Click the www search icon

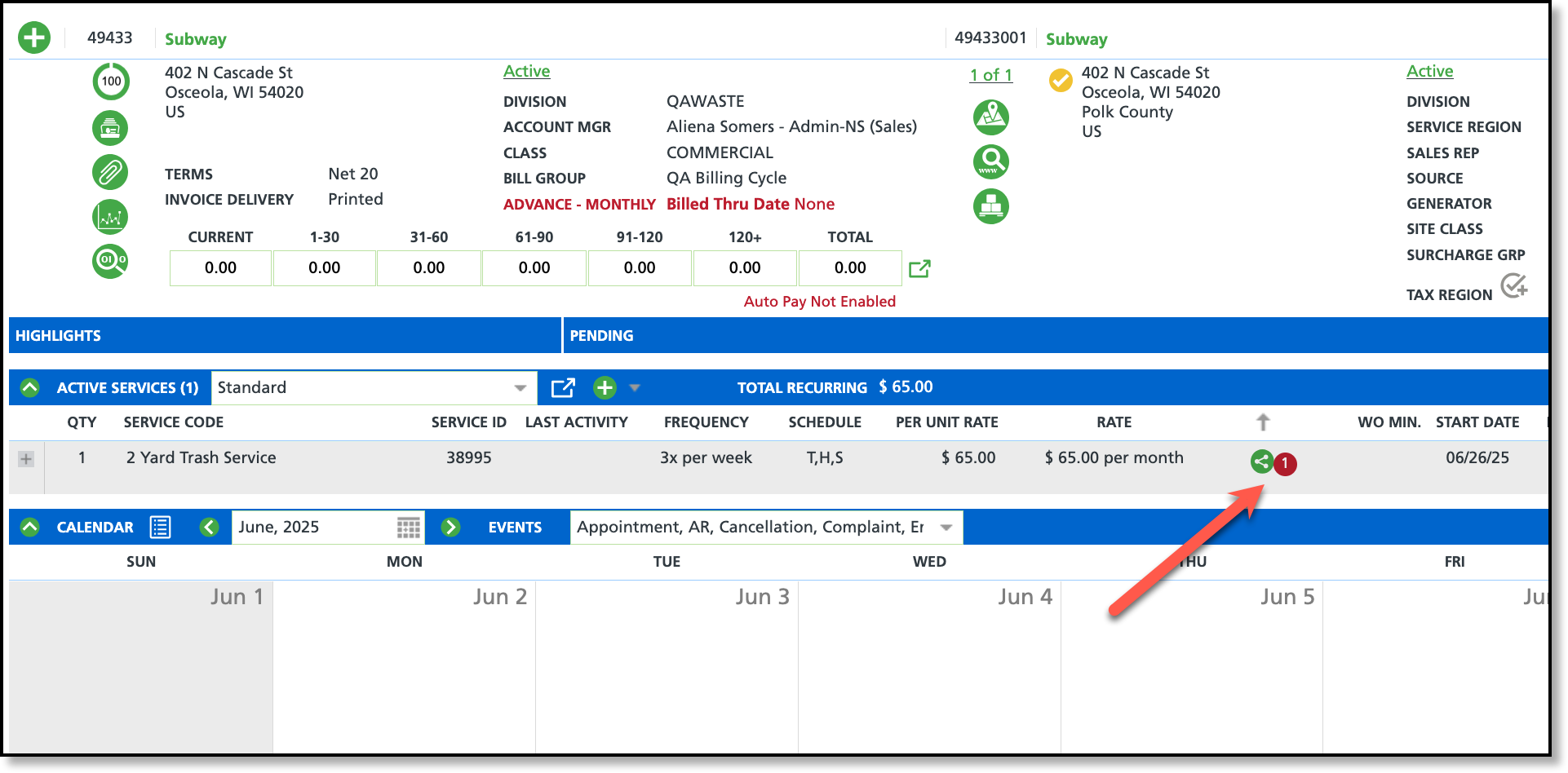pos(991,161)
